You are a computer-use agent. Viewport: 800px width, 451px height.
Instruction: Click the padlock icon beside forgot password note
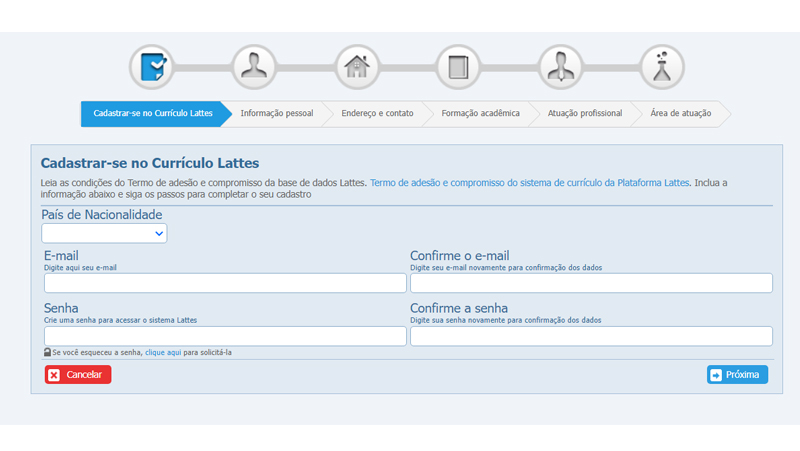click(47, 352)
